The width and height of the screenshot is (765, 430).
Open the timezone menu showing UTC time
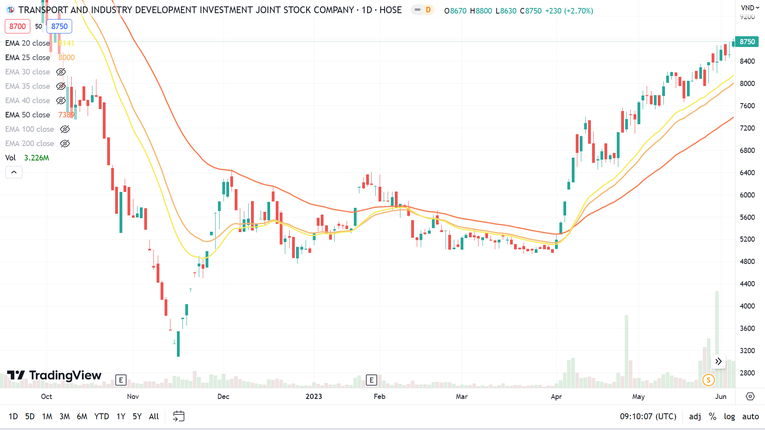pyautogui.click(x=647, y=416)
